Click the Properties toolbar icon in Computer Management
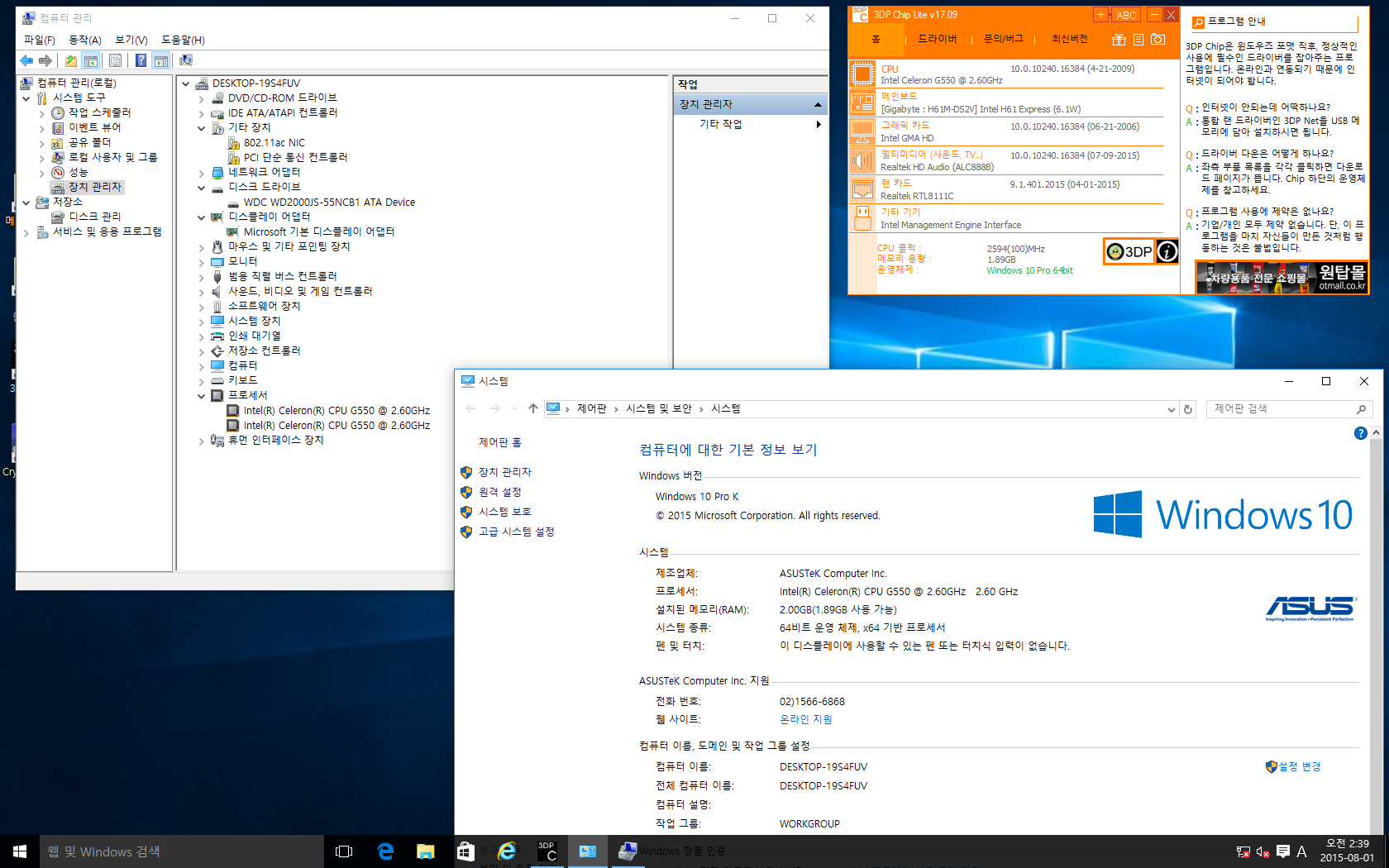The height and width of the screenshot is (868, 1389). (116, 60)
